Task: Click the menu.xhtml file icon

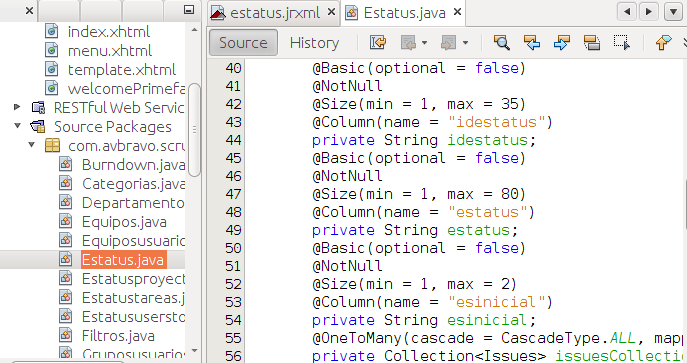Action: pos(52,51)
